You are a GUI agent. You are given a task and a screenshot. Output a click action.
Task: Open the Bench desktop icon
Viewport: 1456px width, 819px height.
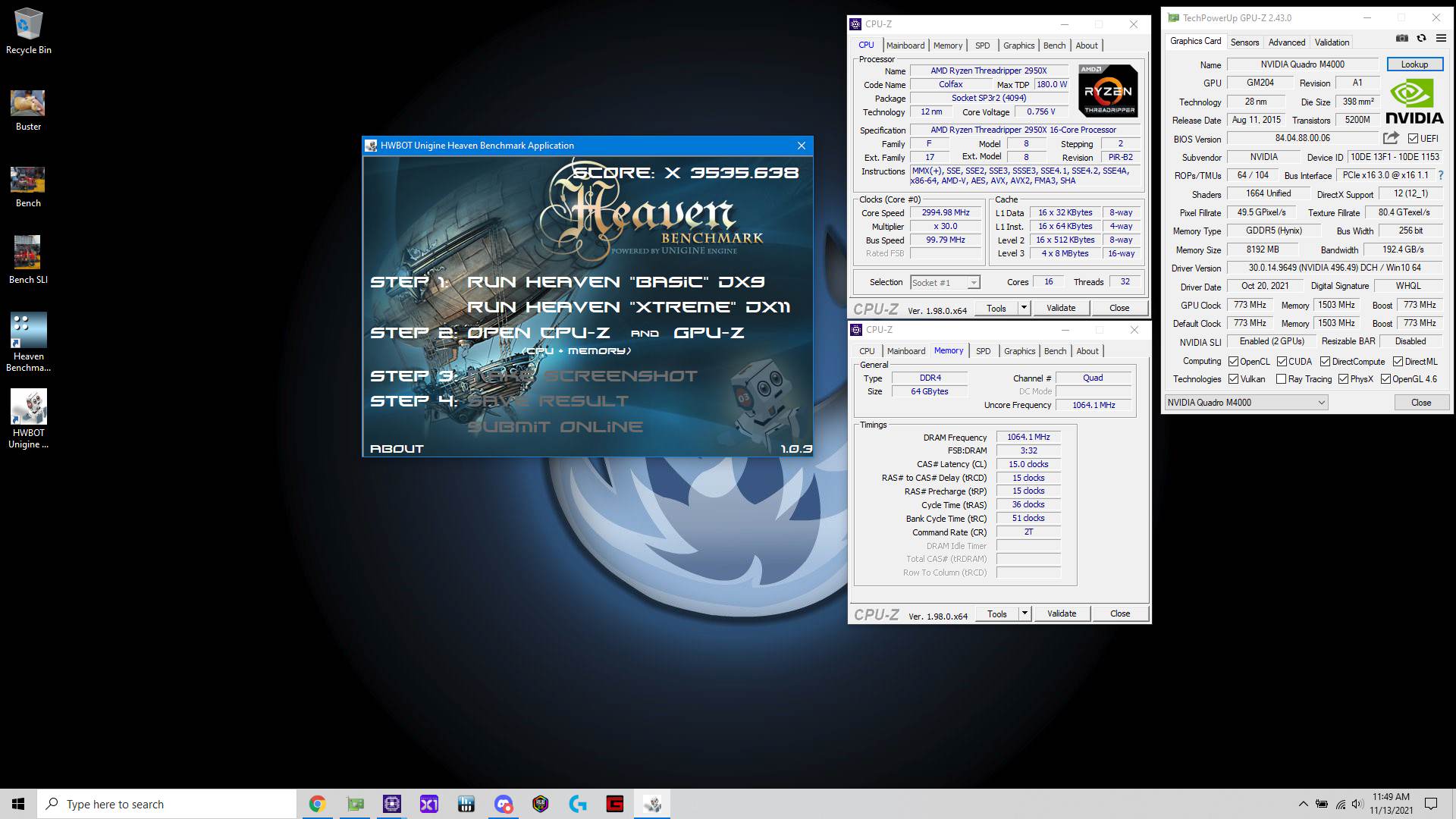click(28, 187)
